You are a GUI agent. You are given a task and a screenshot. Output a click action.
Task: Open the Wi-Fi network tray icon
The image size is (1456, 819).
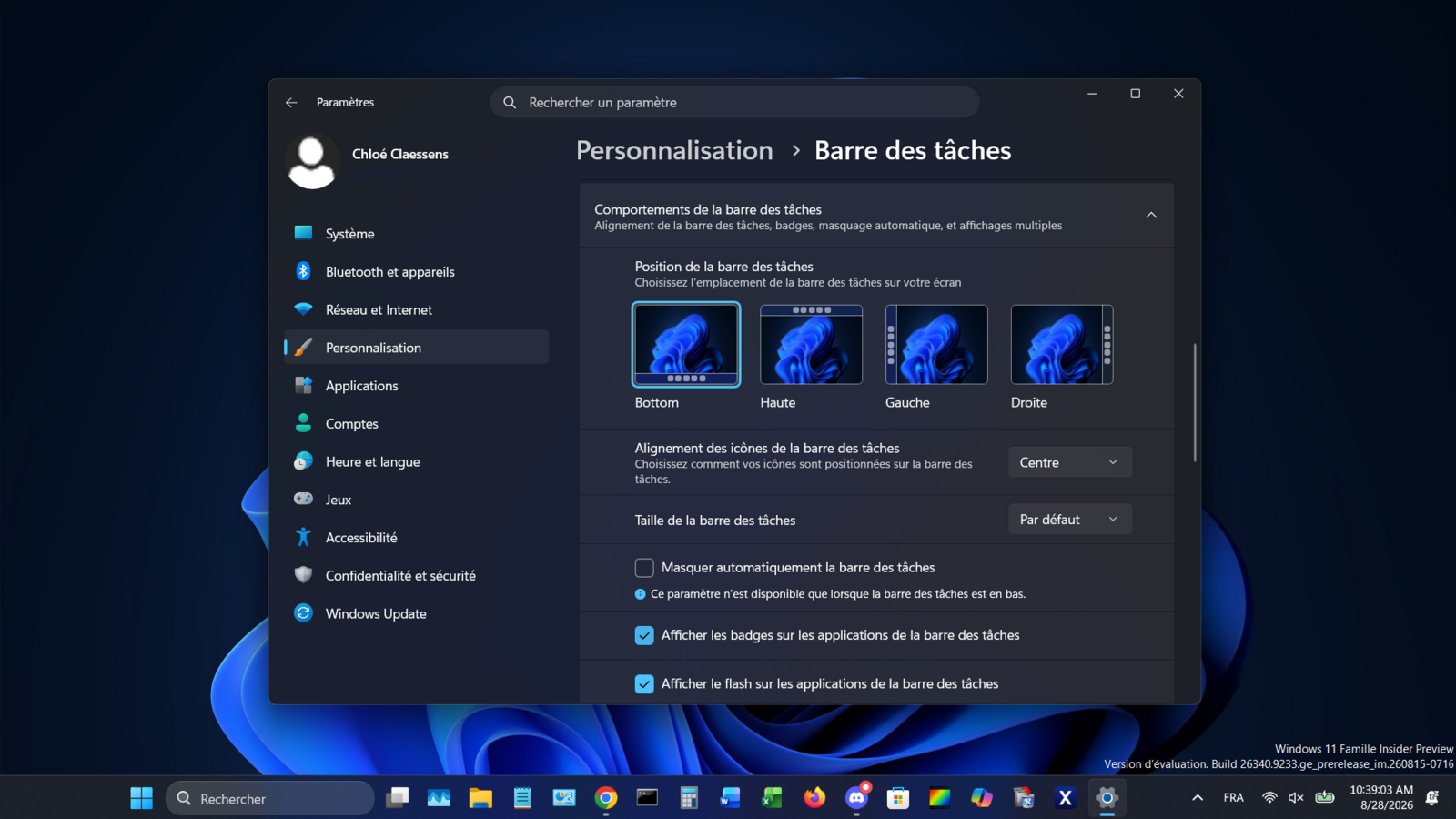(x=1269, y=798)
